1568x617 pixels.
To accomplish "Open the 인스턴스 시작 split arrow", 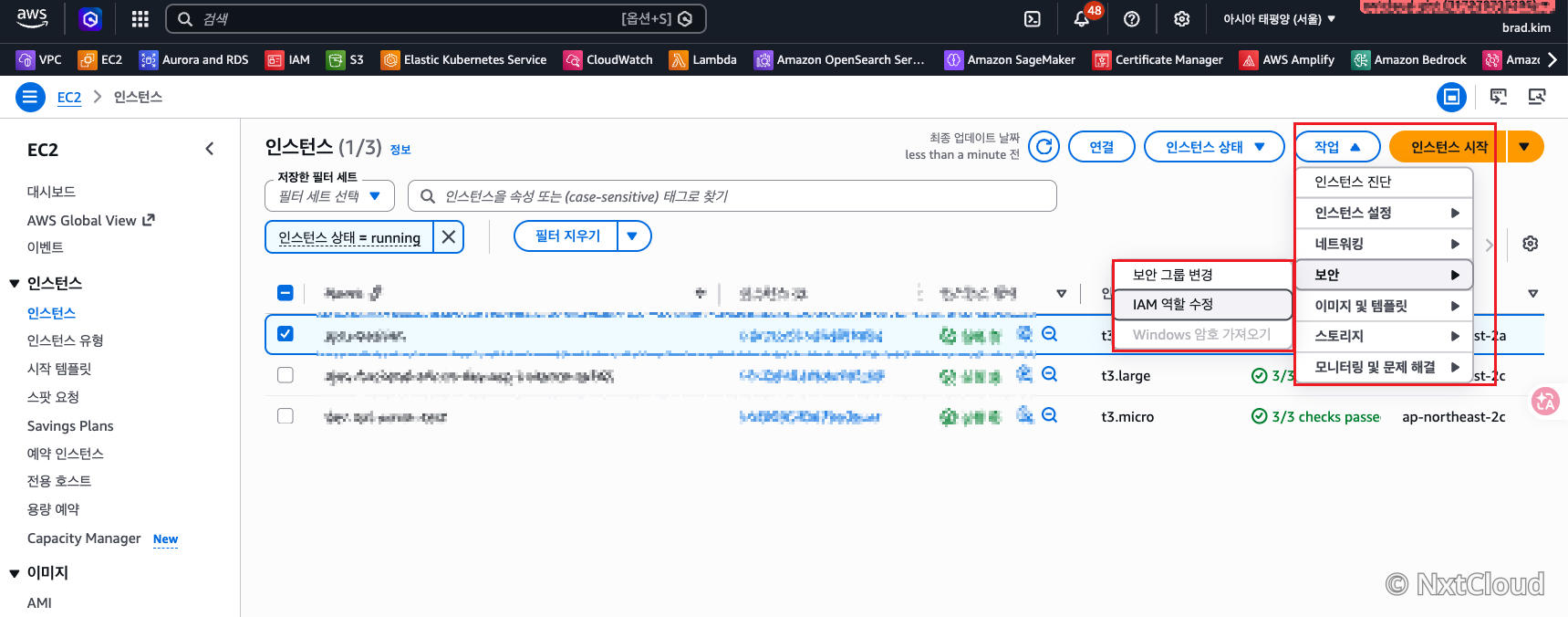I will coord(1524,146).
